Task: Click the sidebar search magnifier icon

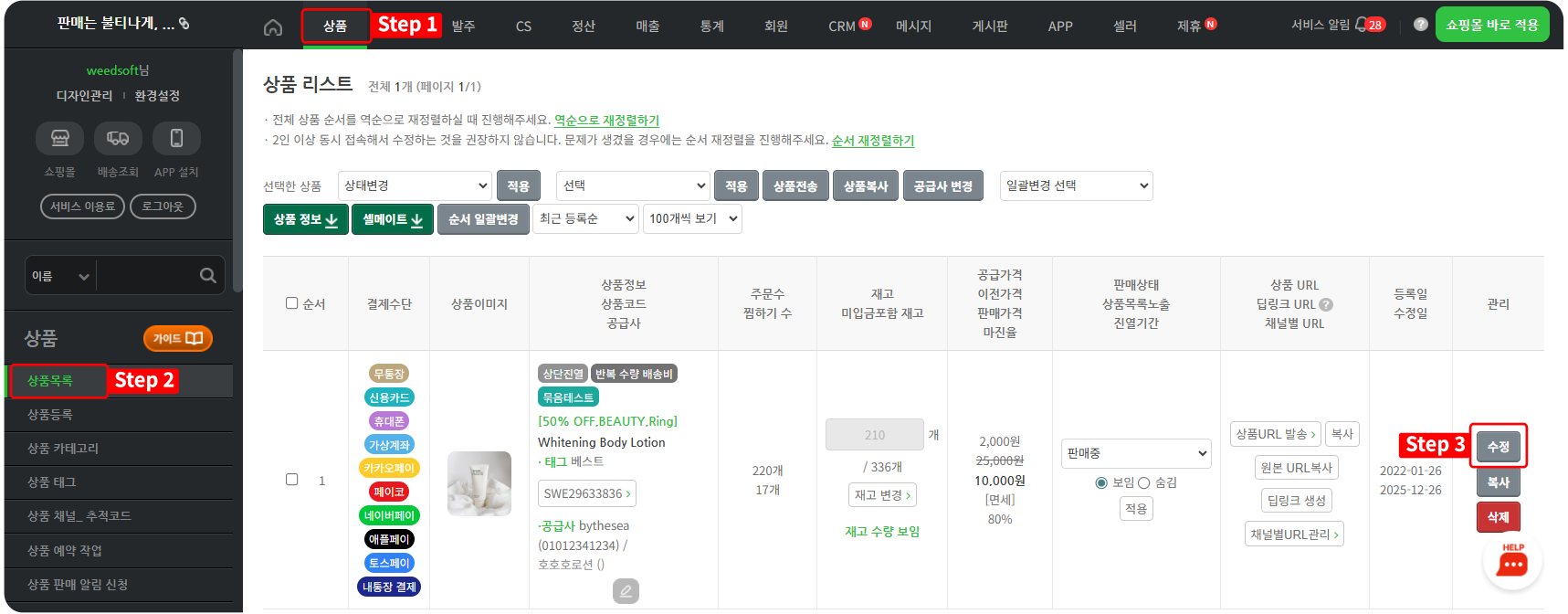Action: [208, 275]
